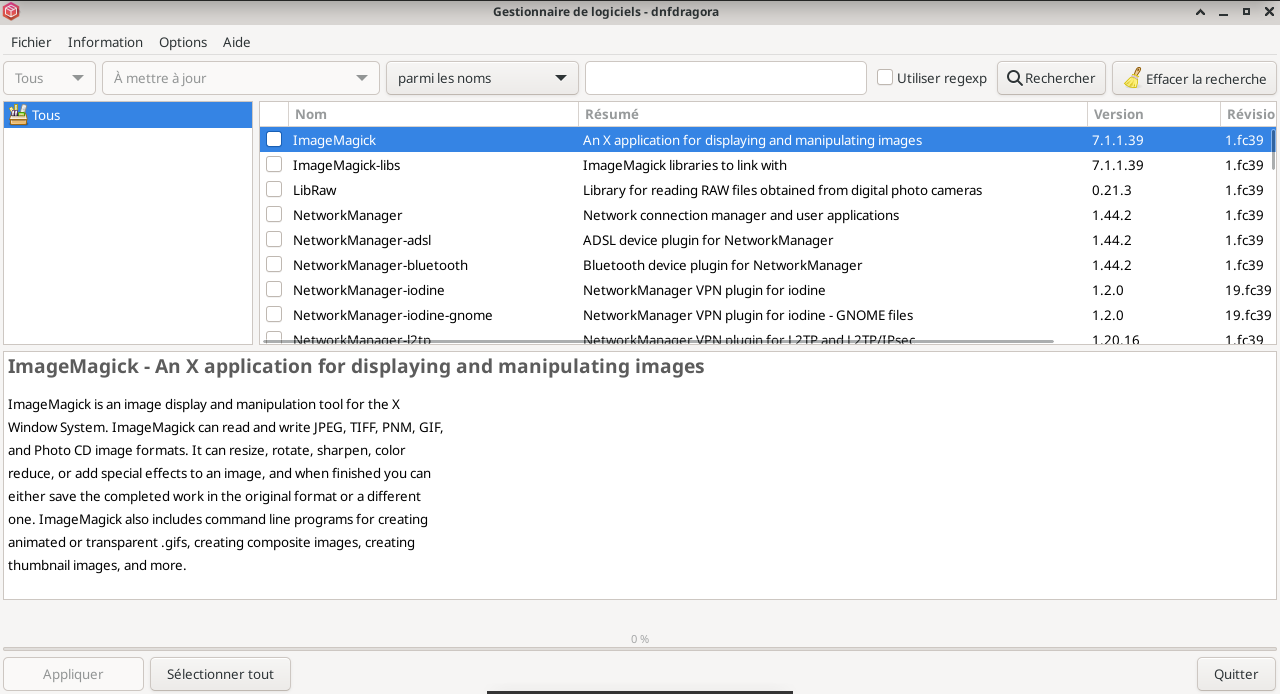Sort by the Version column header
The height and width of the screenshot is (694, 1280).
tap(1154, 114)
